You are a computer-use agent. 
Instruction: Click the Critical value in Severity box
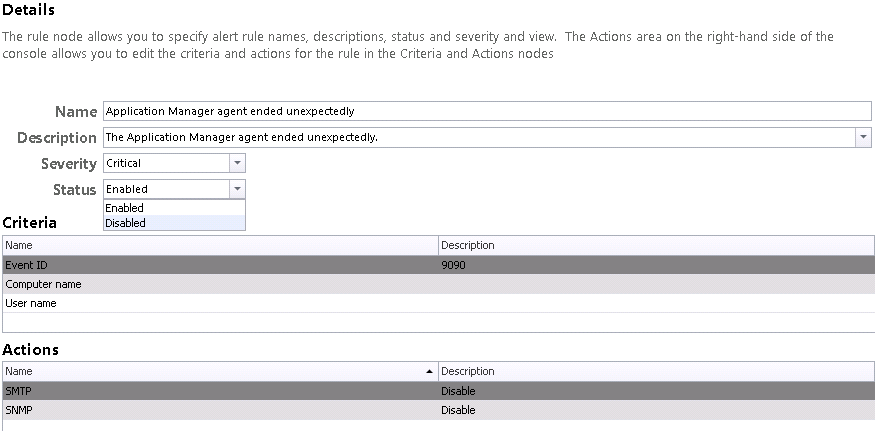pyautogui.click(x=124, y=163)
